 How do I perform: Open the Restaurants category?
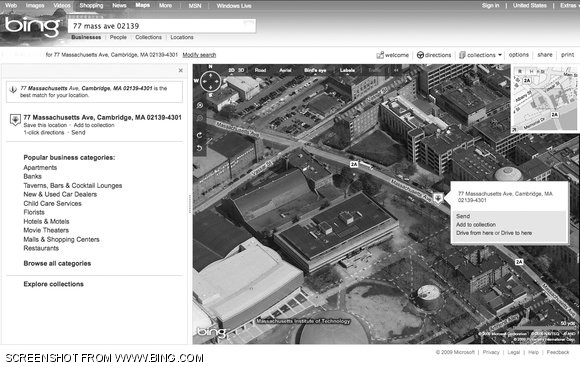[x=41, y=248]
